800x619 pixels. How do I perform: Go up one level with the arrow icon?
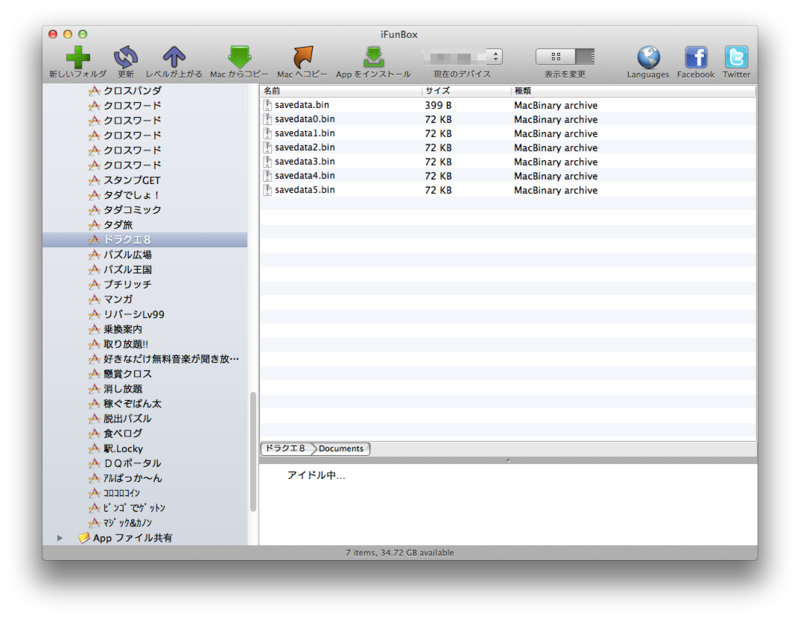[173, 57]
